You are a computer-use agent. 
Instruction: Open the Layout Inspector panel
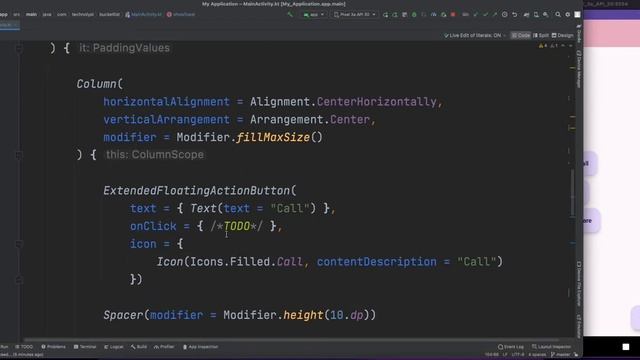(551, 347)
